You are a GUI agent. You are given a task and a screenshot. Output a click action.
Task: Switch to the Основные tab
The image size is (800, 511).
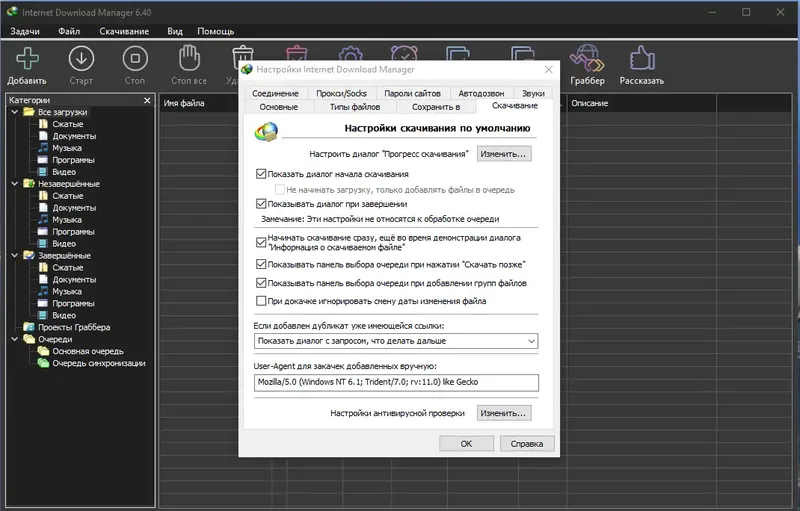[279, 107]
